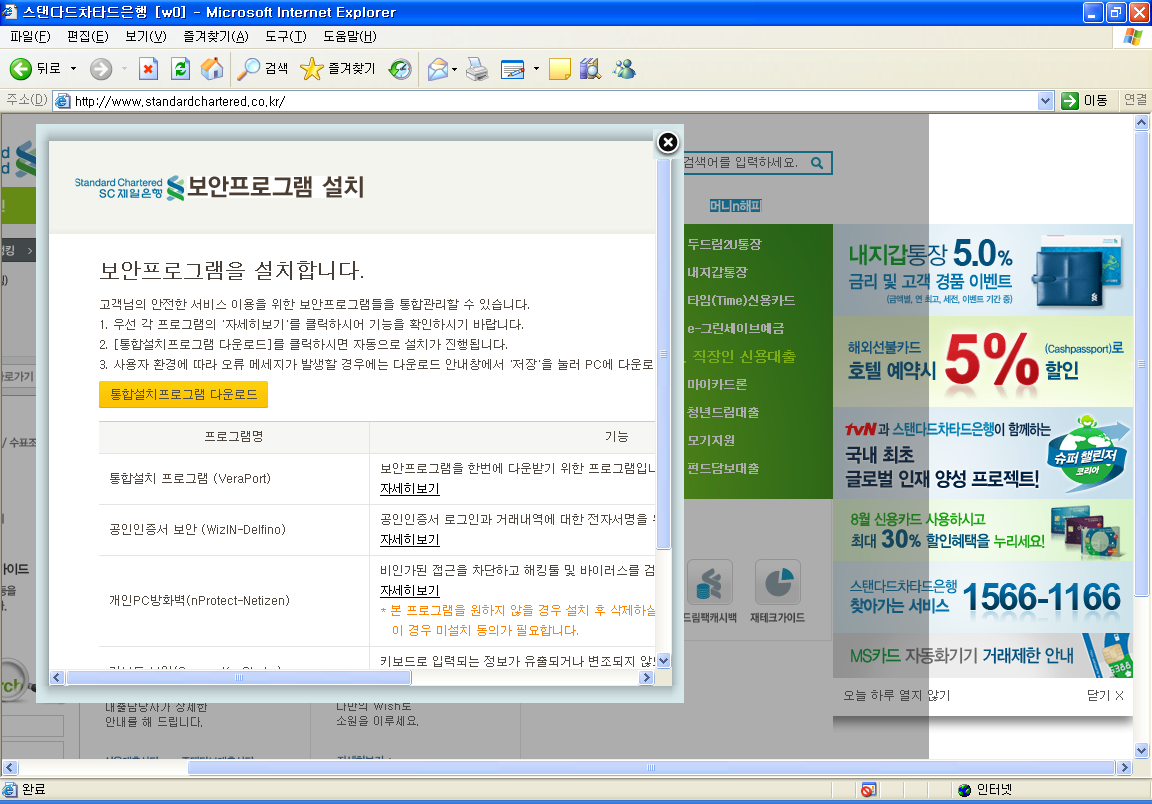The height and width of the screenshot is (804, 1152).
Task: Click the MS카드 자동화기기 거래제한 안내 banner
Action: [983, 656]
